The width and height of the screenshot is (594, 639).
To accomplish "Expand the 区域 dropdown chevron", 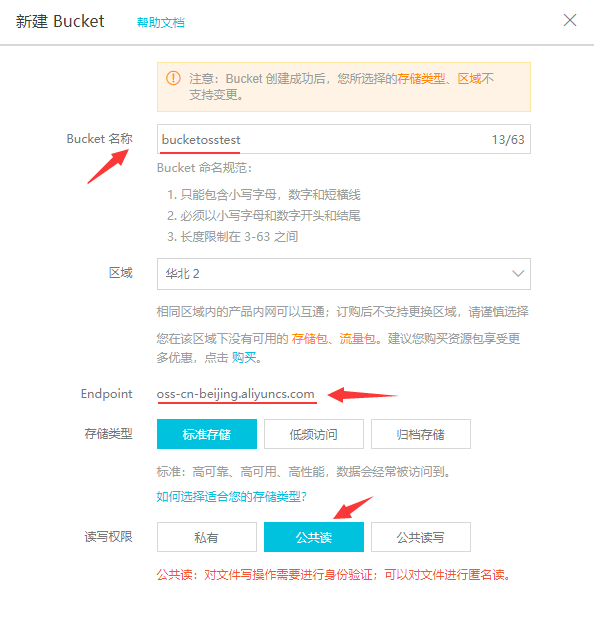I will [x=518, y=273].
